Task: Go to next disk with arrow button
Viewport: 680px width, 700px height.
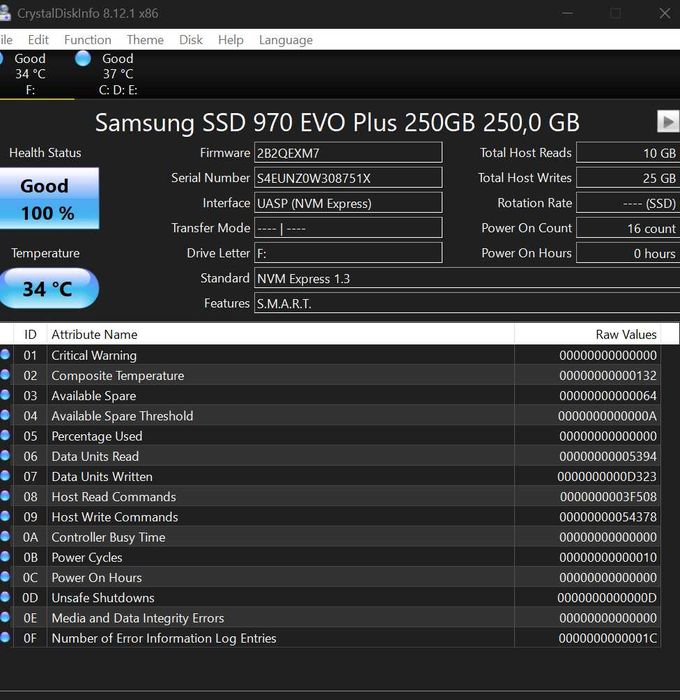Action: [x=668, y=121]
